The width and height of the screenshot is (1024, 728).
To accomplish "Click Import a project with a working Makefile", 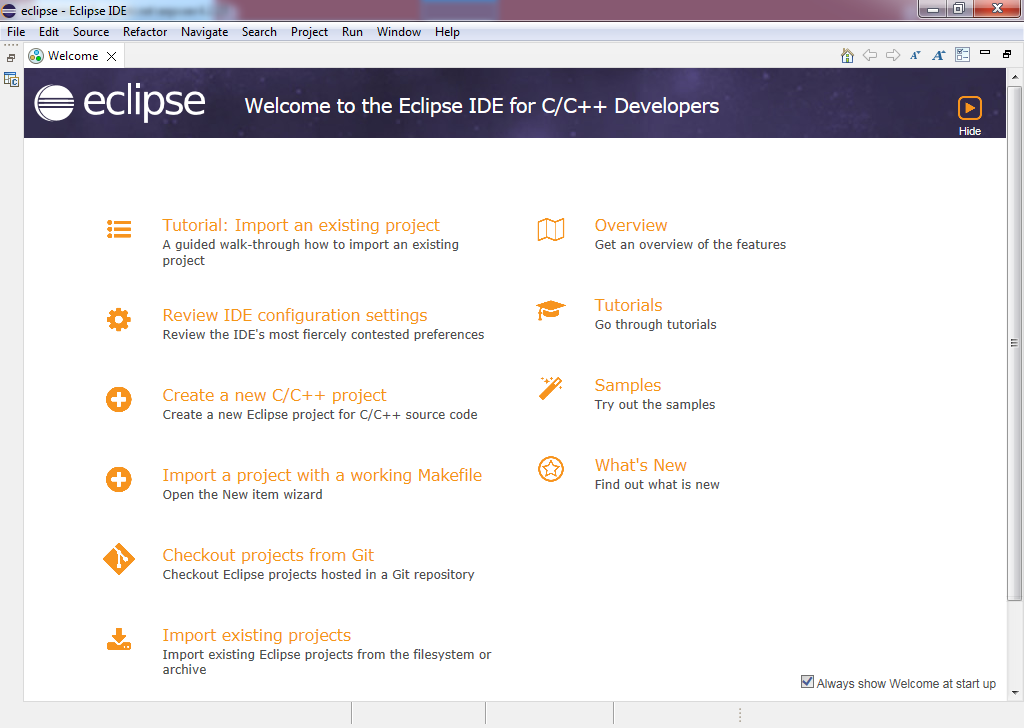I will [x=322, y=475].
